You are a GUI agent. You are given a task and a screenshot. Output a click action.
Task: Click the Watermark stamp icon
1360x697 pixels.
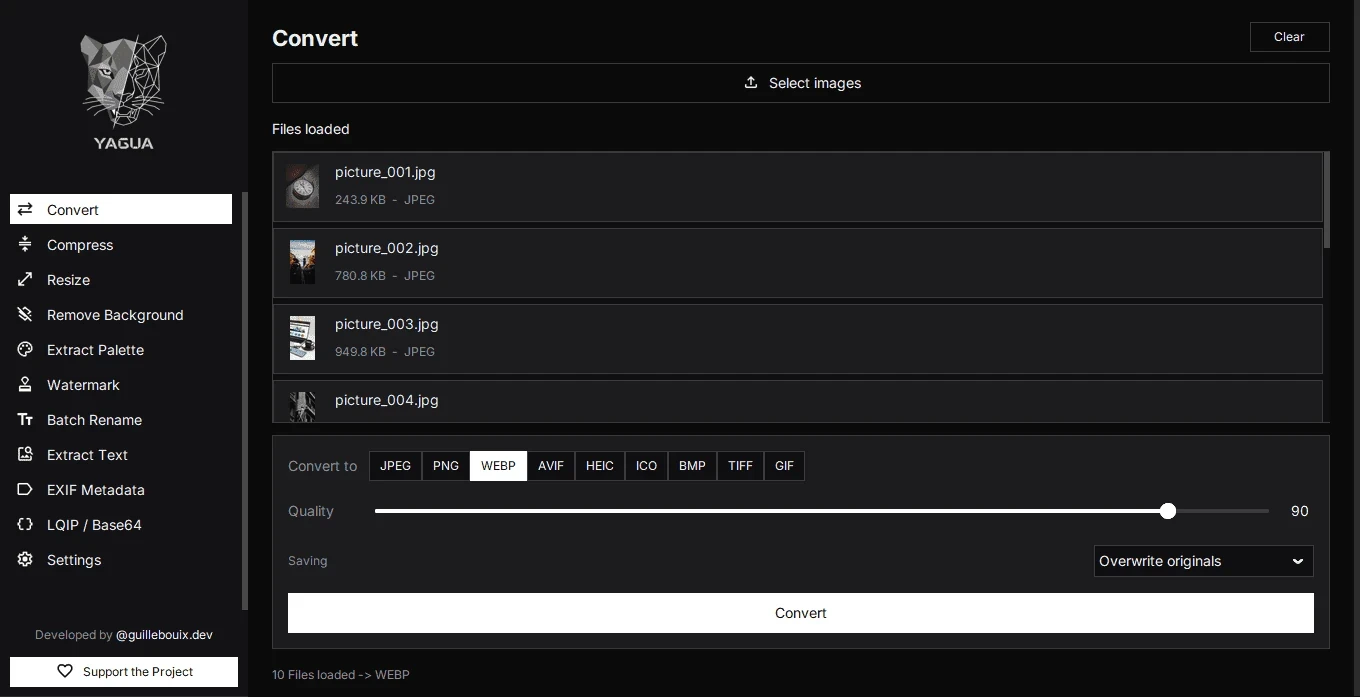26,385
